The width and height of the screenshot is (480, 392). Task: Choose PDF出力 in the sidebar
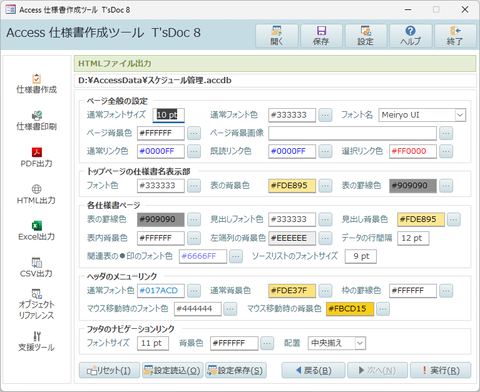pos(37,158)
